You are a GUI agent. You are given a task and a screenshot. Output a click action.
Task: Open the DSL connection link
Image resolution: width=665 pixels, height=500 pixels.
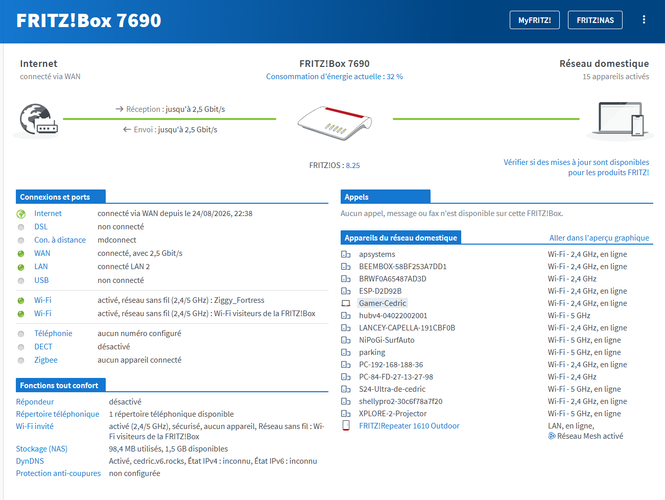[x=41, y=227]
